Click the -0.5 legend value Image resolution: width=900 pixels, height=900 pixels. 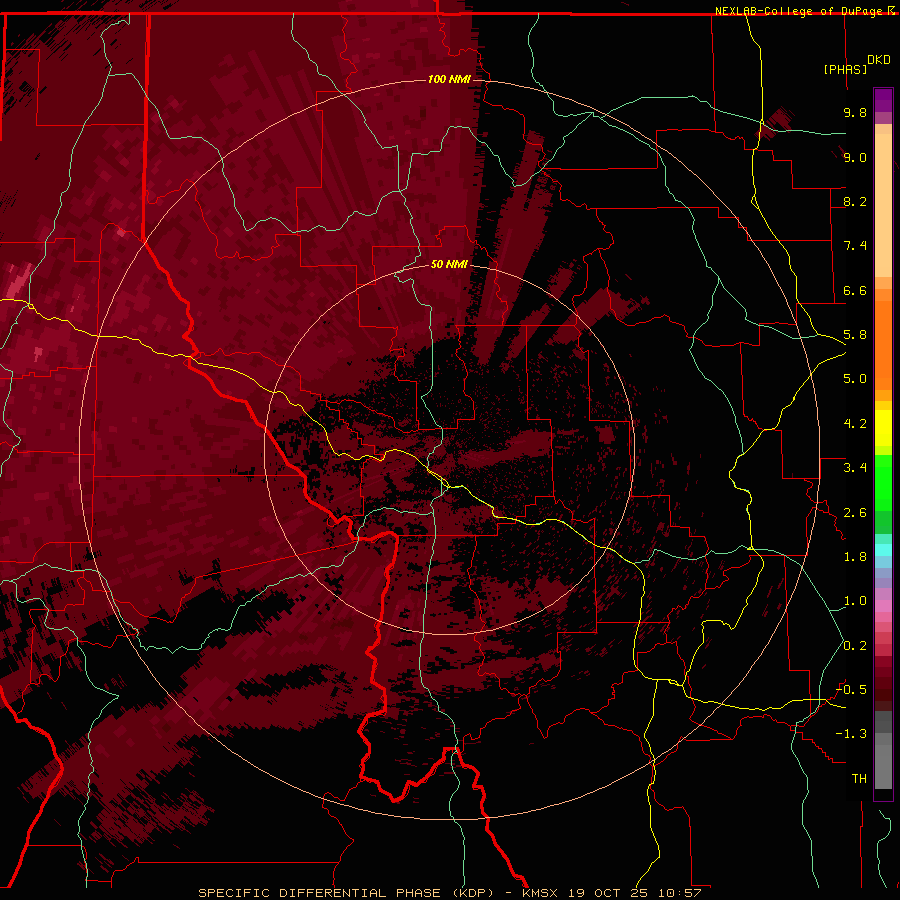pyautogui.click(x=851, y=690)
